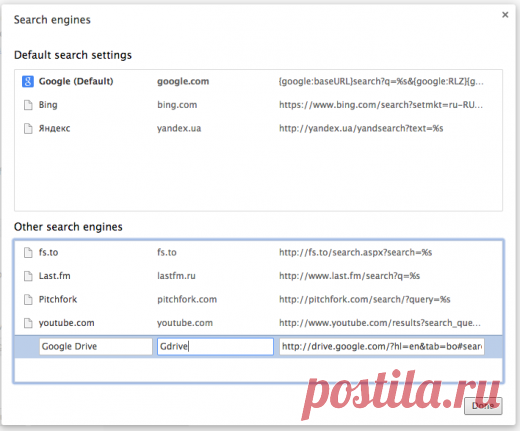The image size is (520, 431).
Task: Click the Default search settings heading
Action: tap(73, 55)
